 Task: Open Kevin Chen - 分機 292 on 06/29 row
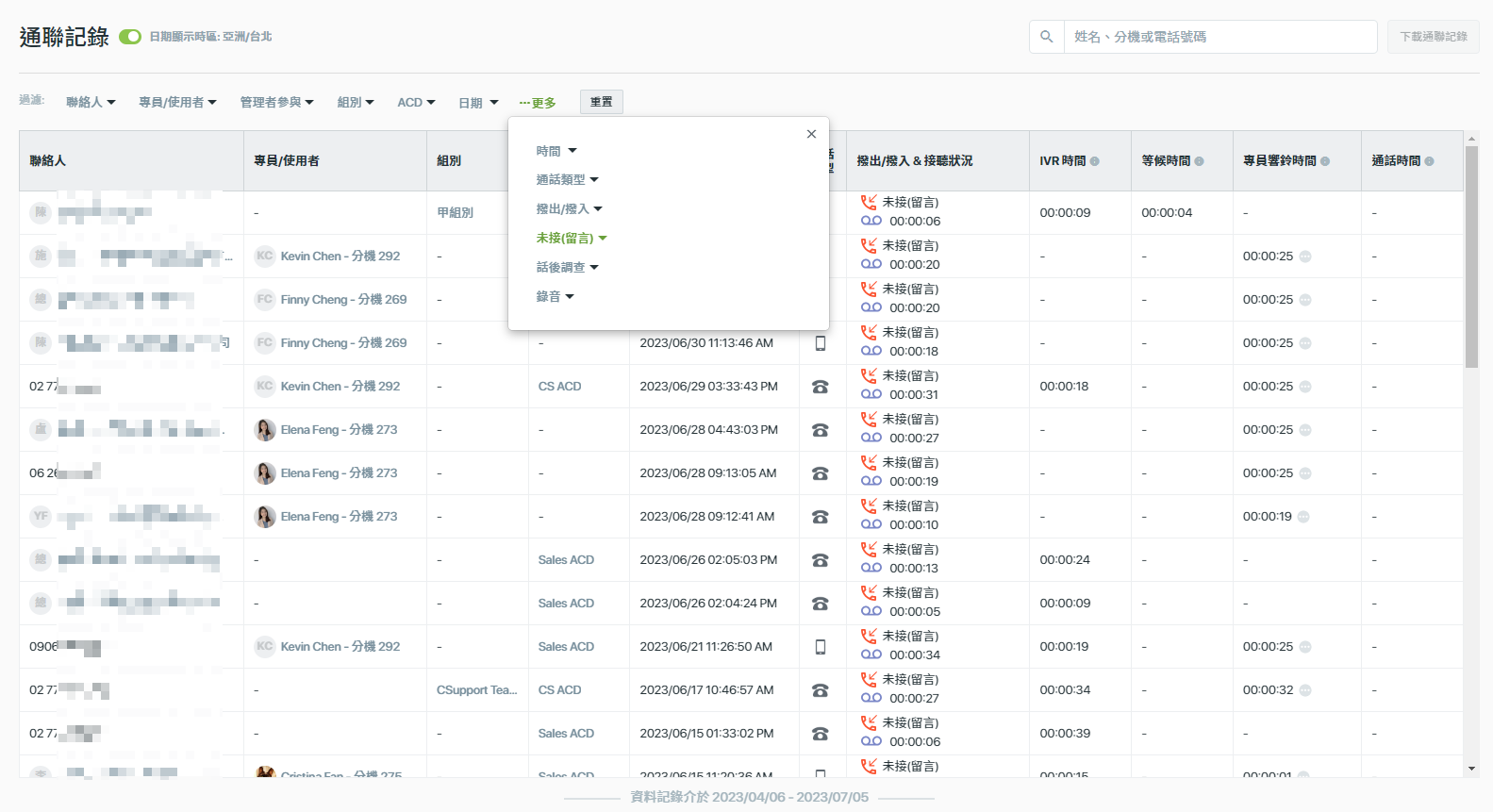[340, 387]
